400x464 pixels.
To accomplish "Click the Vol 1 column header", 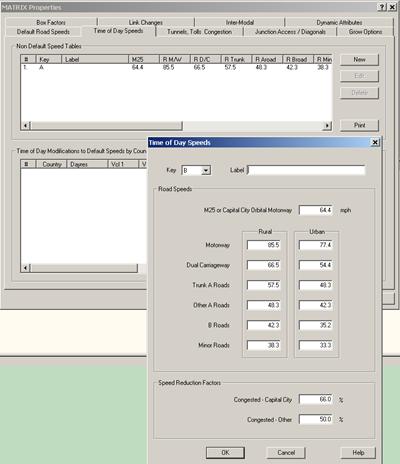I will tap(123, 164).
